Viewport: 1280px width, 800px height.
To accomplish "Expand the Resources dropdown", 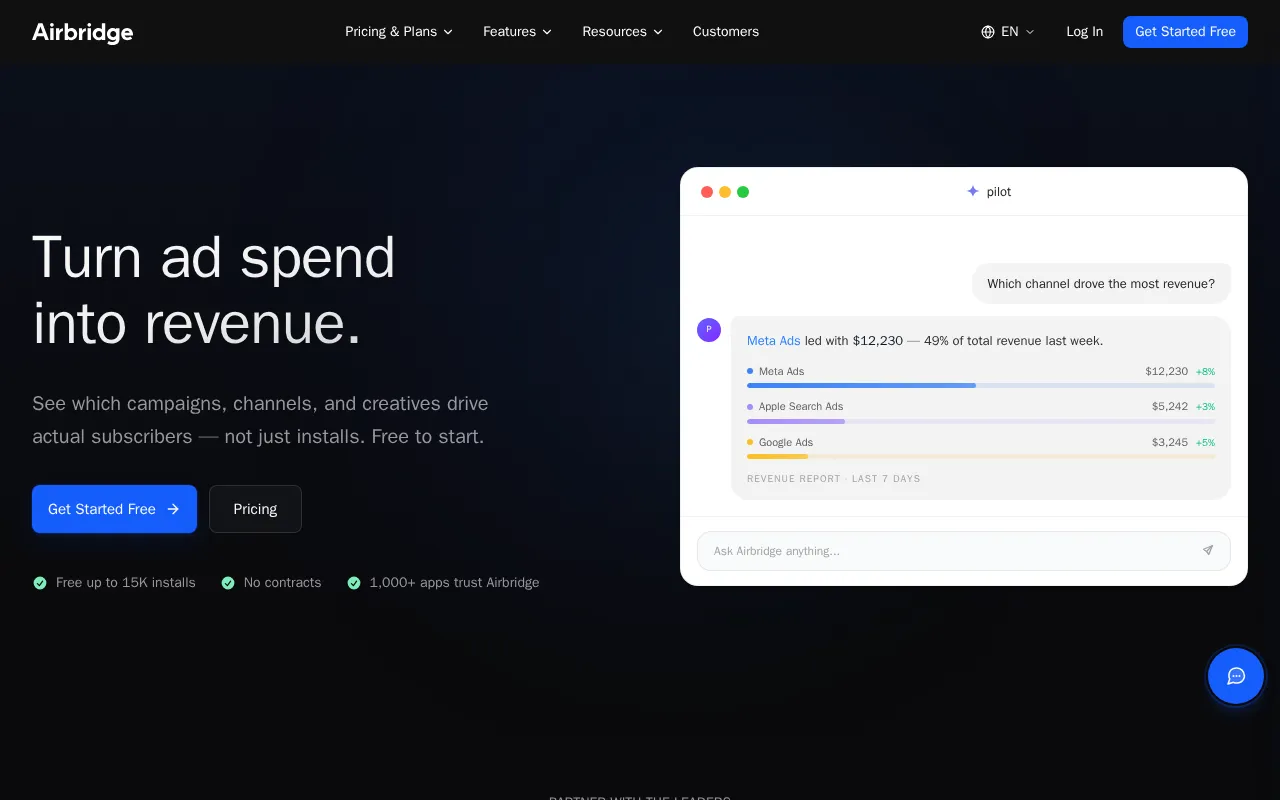I will 623,32.
